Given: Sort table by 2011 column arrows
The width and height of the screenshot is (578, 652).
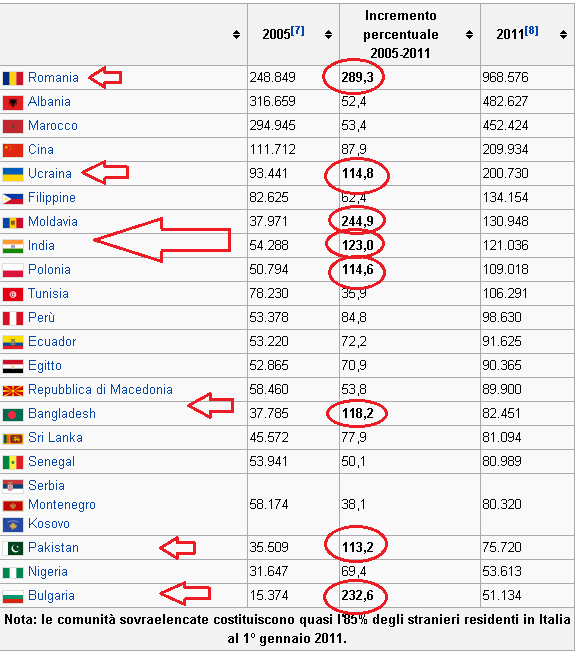Looking at the screenshot, I should click(x=563, y=35).
